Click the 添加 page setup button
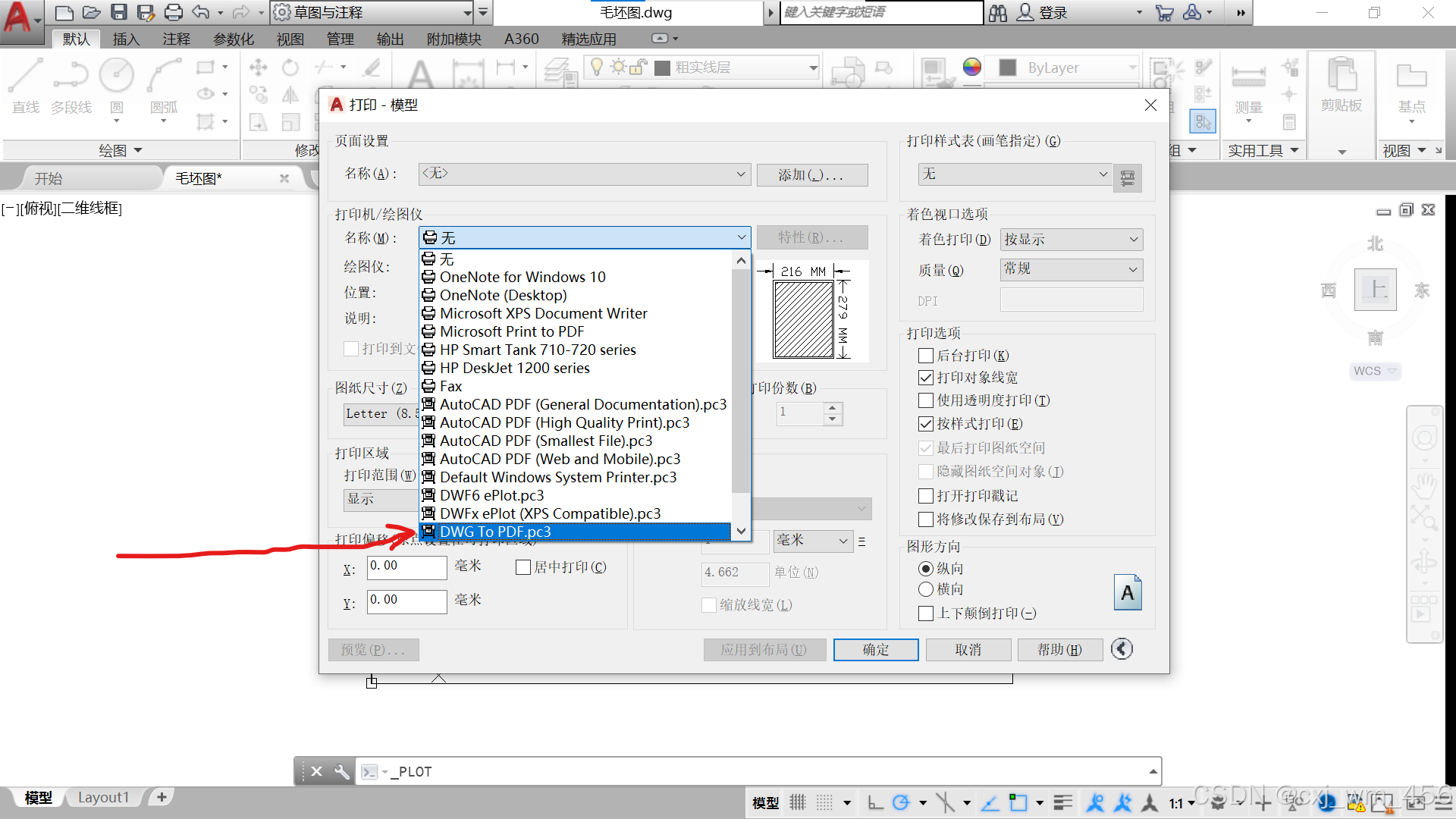Screen dimensions: 1456x819 pos(811,175)
